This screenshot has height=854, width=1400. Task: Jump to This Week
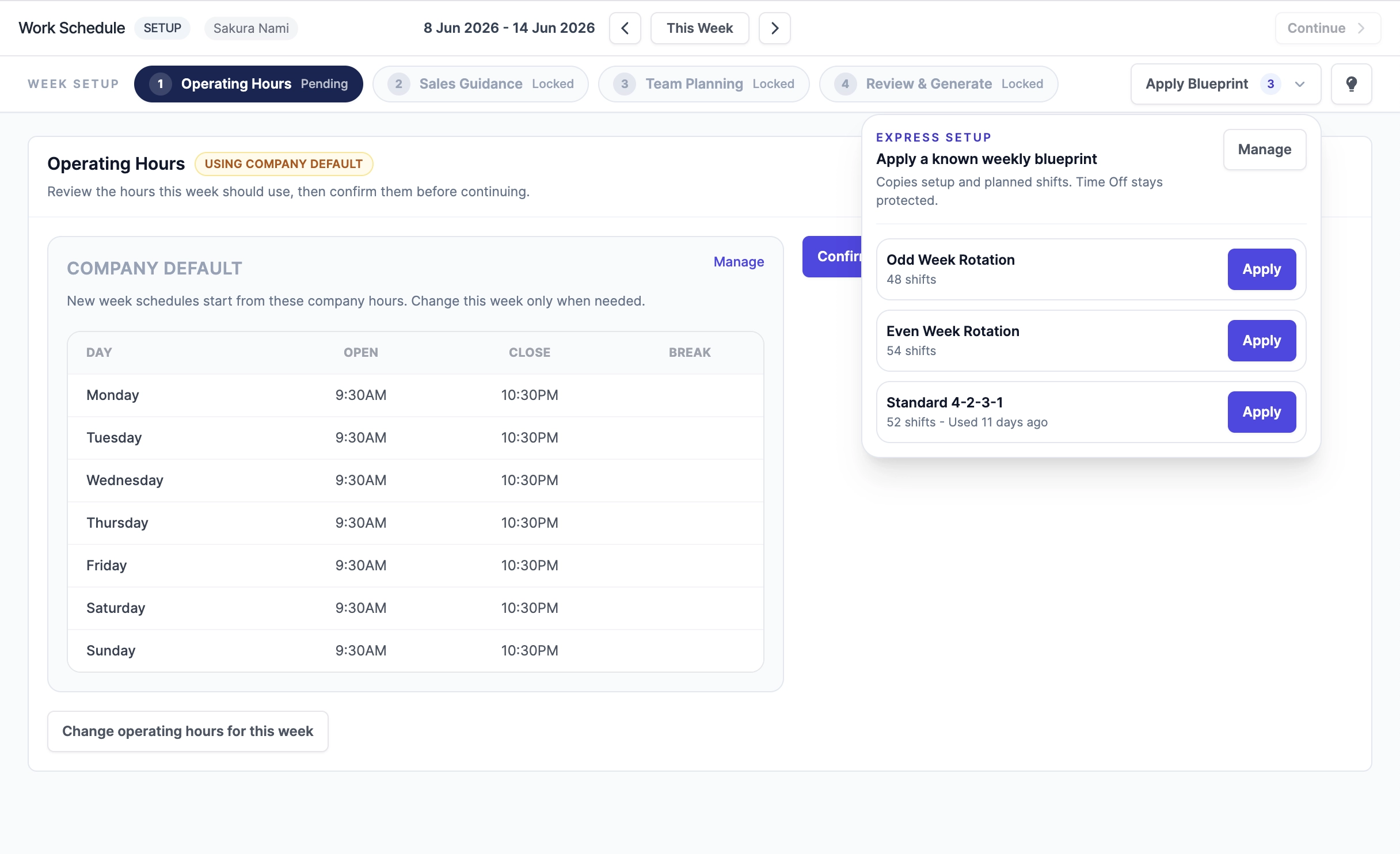point(699,28)
